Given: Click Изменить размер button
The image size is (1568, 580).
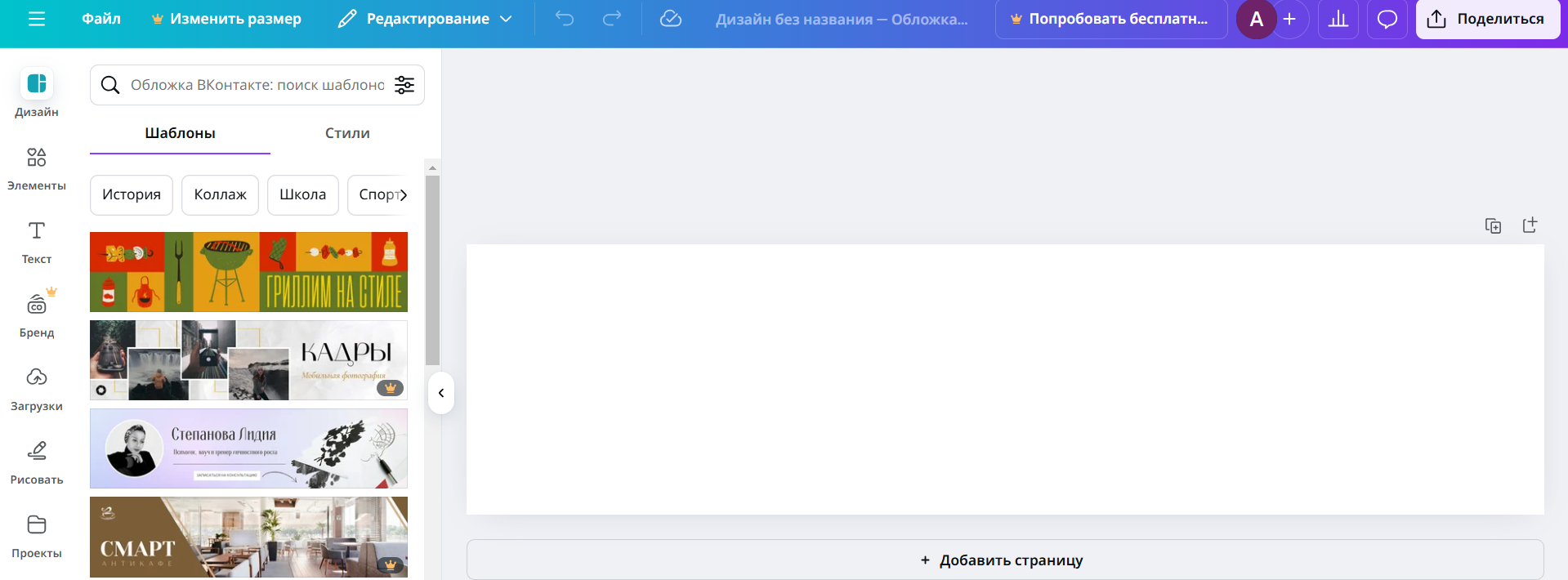Looking at the screenshot, I should click(x=226, y=19).
